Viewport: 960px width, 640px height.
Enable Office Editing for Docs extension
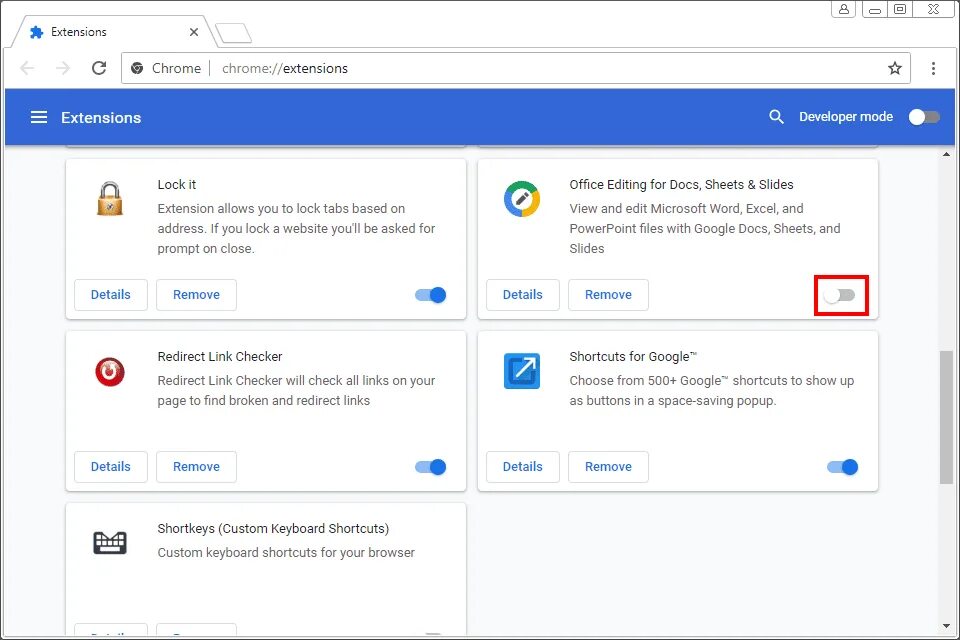click(840, 295)
